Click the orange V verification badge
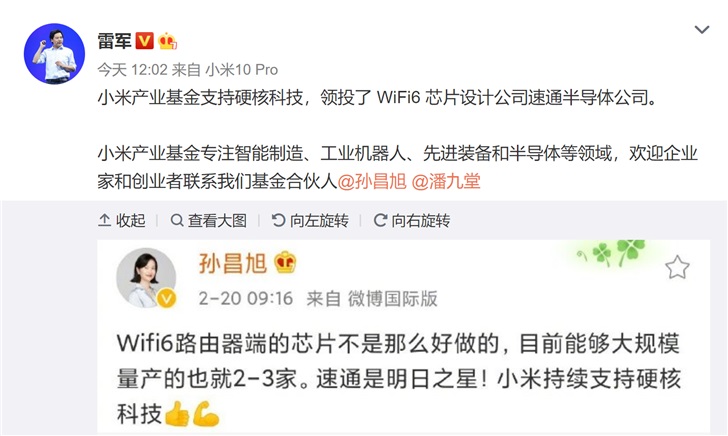728x436 pixels. click(x=144, y=41)
